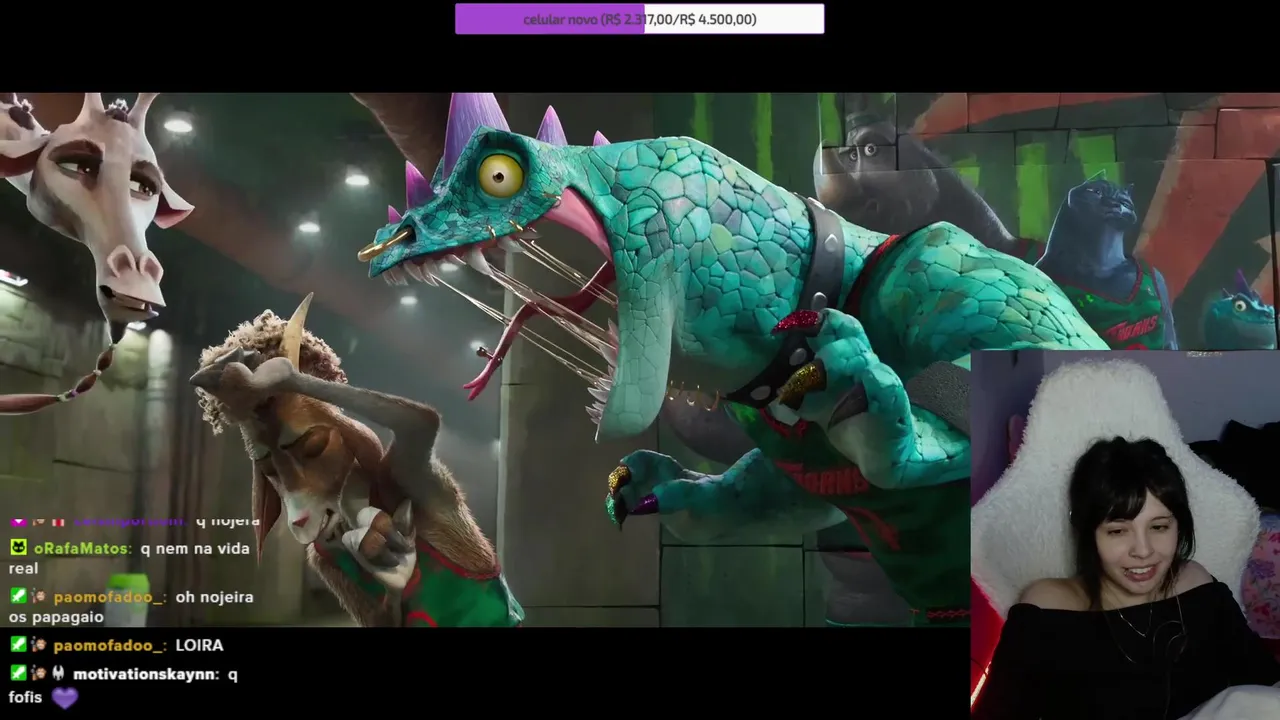
Task: Click moderator sword badge on 'LOIRA' message
Action: tap(19, 645)
